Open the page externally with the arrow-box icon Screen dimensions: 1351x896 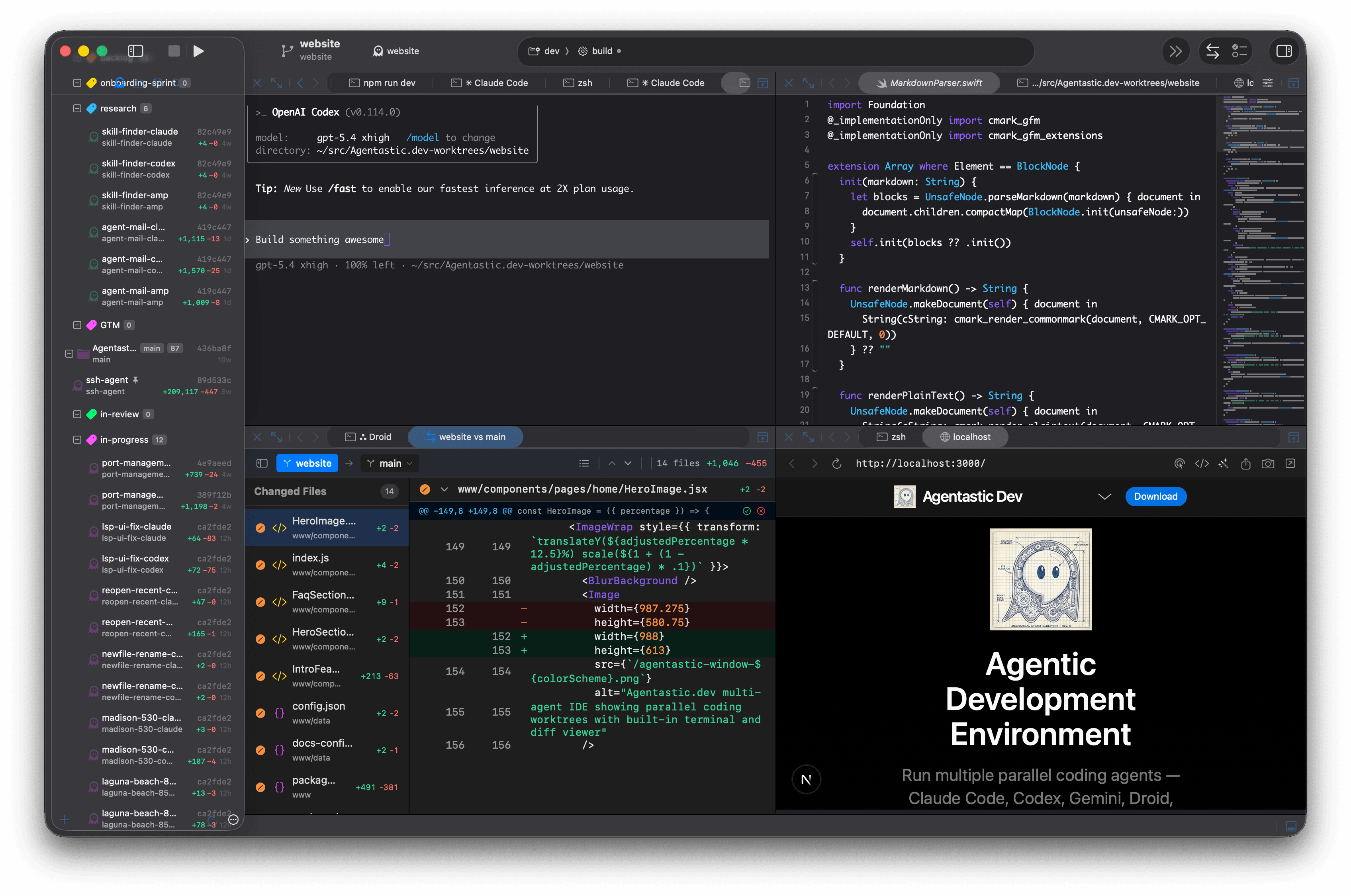click(1290, 464)
